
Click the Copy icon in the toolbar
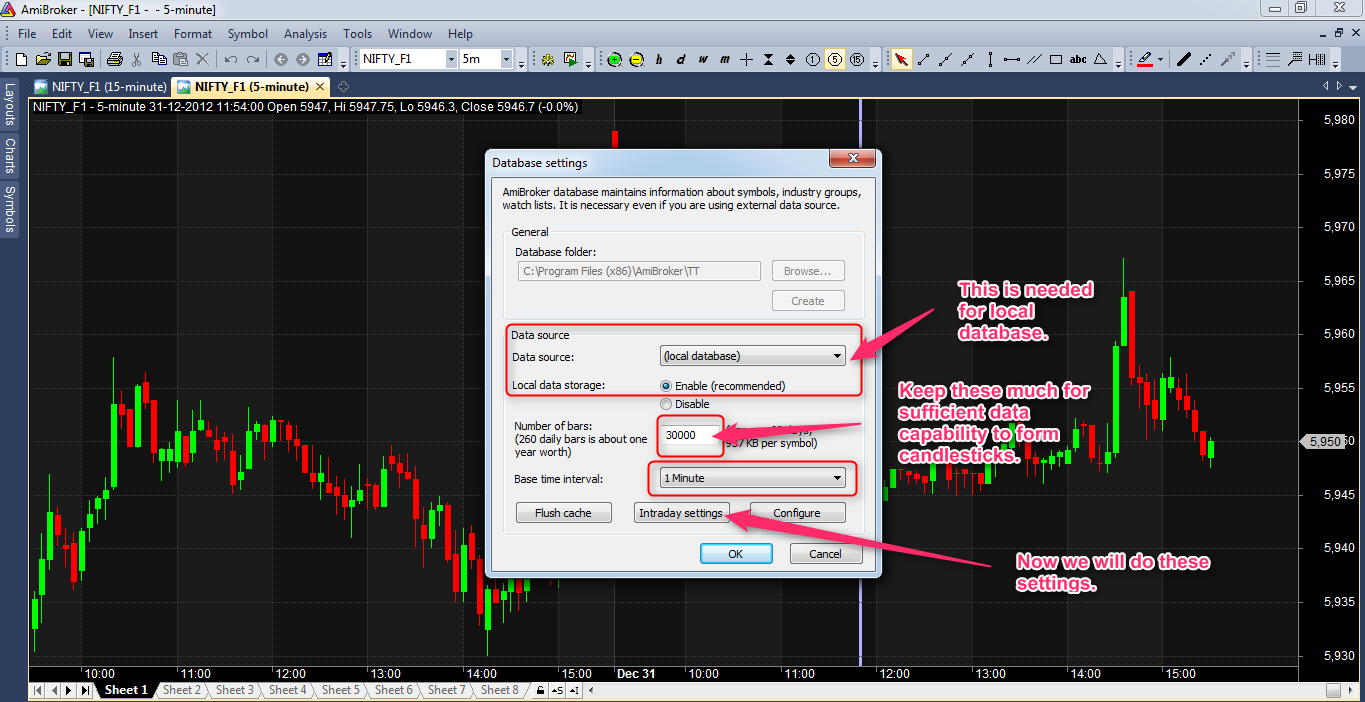click(x=159, y=59)
